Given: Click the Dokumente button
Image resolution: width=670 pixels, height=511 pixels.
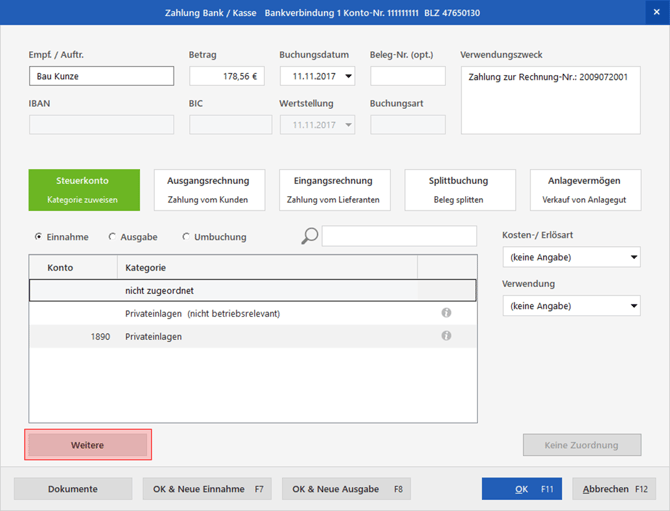Looking at the screenshot, I should [x=73, y=489].
